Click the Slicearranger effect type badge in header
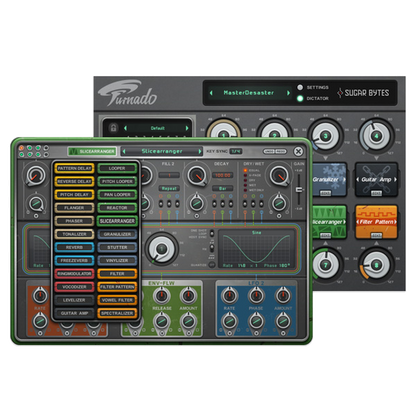The image size is (416, 416). pos(92,151)
